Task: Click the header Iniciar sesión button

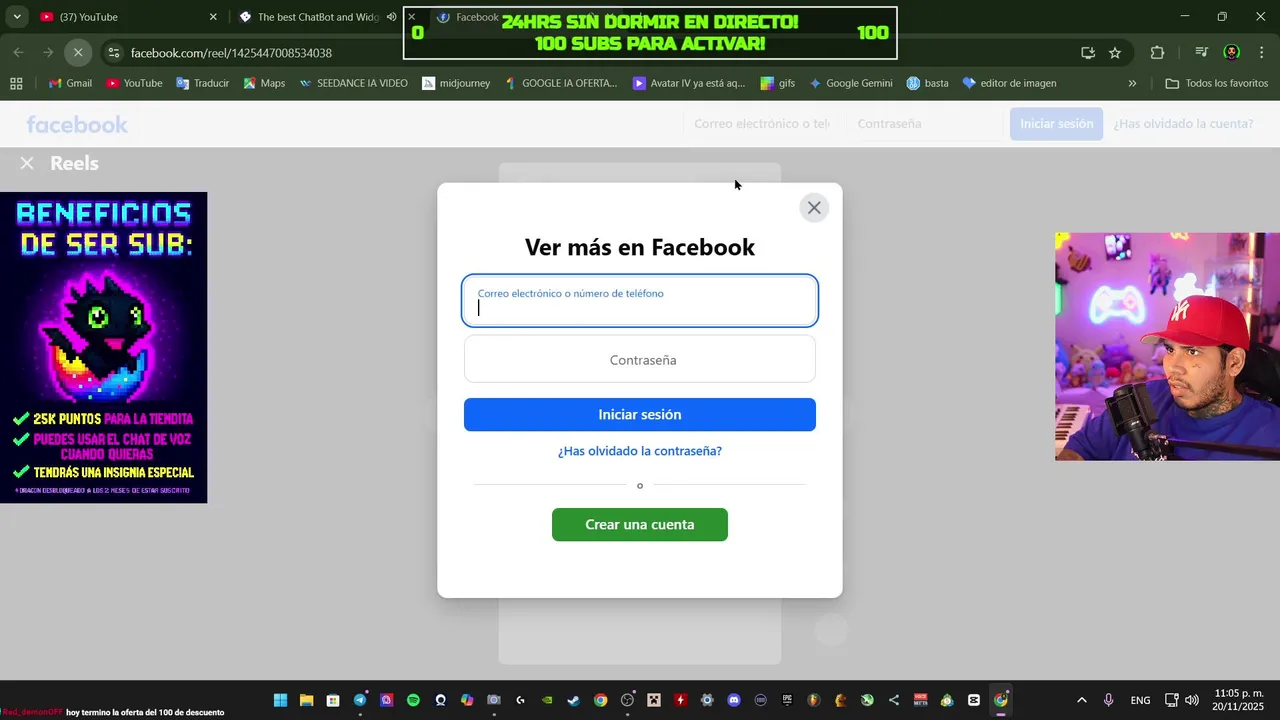Action: [x=1056, y=123]
